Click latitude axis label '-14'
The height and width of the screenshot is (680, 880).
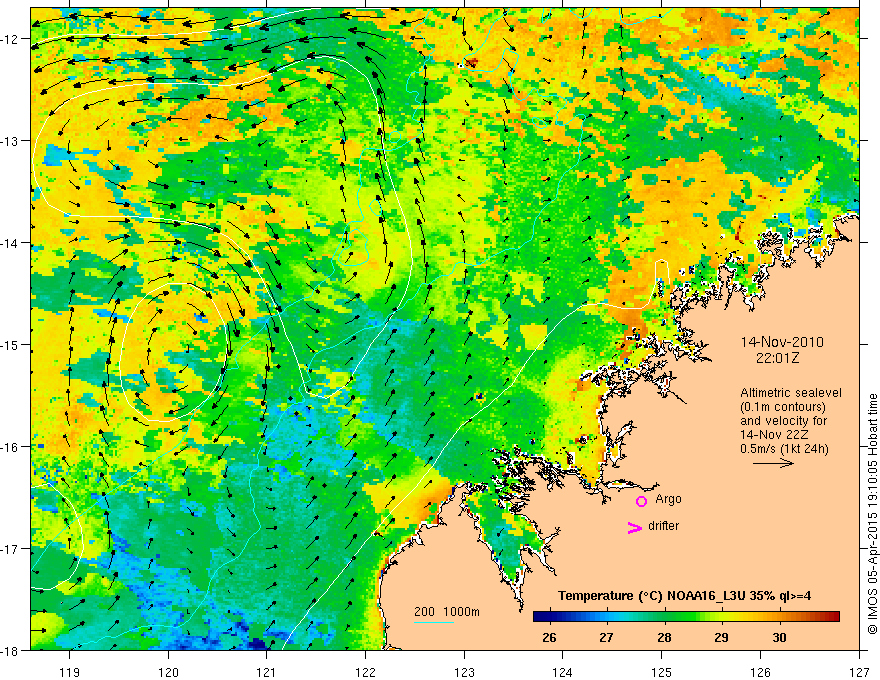[11, 243]
